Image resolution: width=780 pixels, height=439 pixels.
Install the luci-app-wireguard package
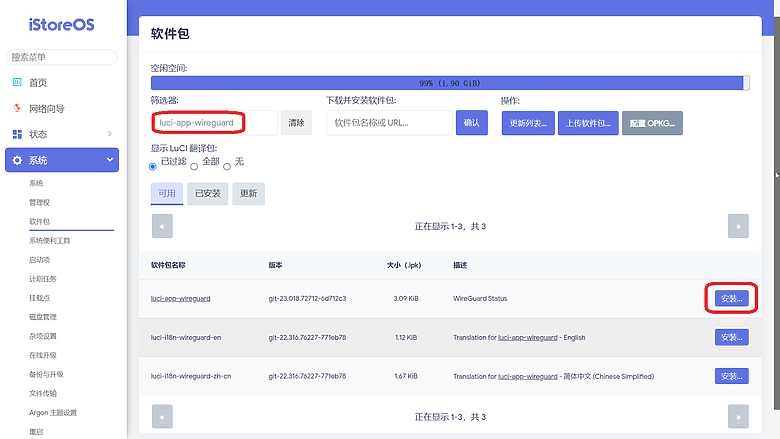point(731,298)
